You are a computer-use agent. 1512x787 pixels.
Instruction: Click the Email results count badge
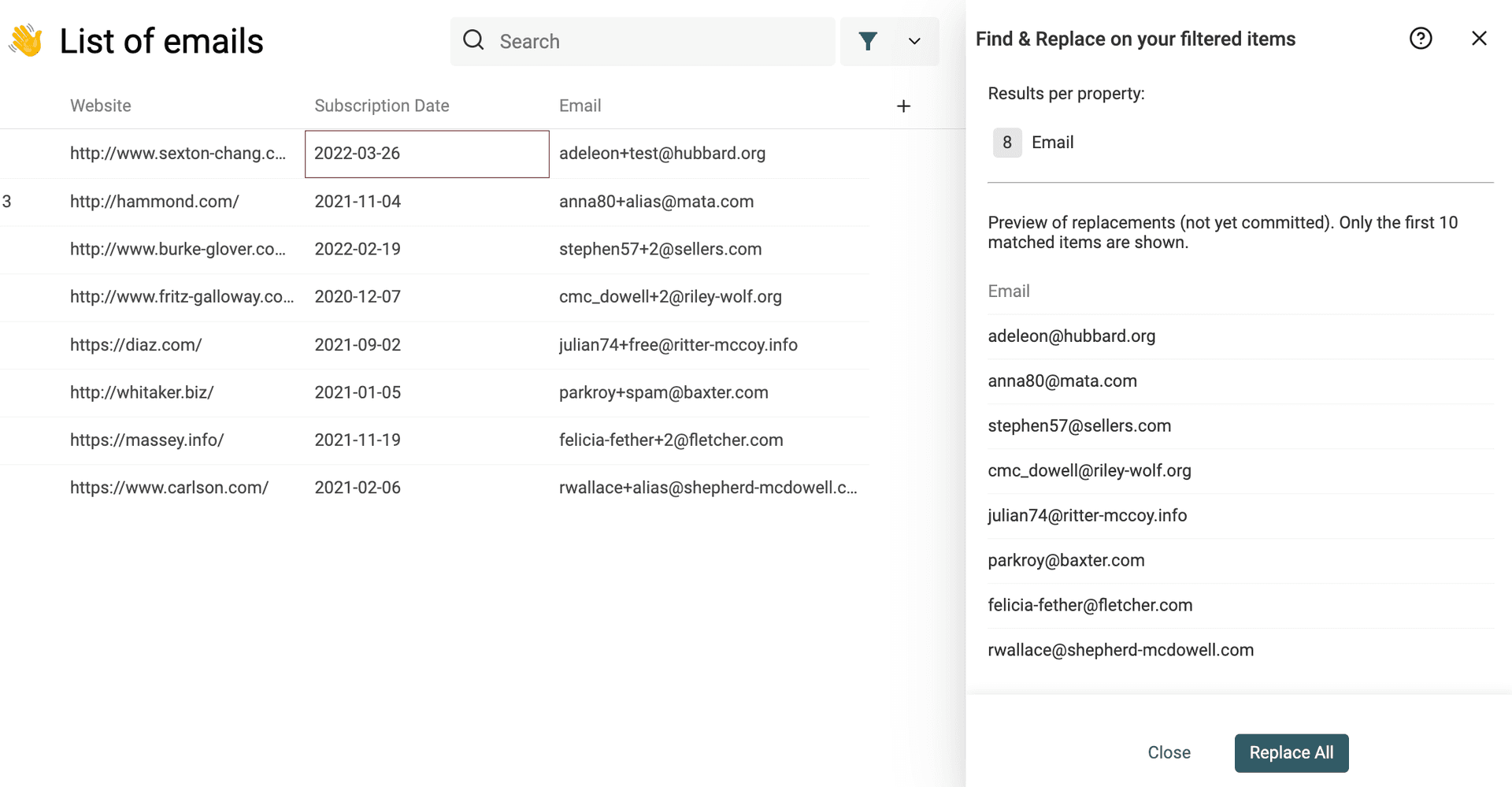click(x=1006, y=143)
